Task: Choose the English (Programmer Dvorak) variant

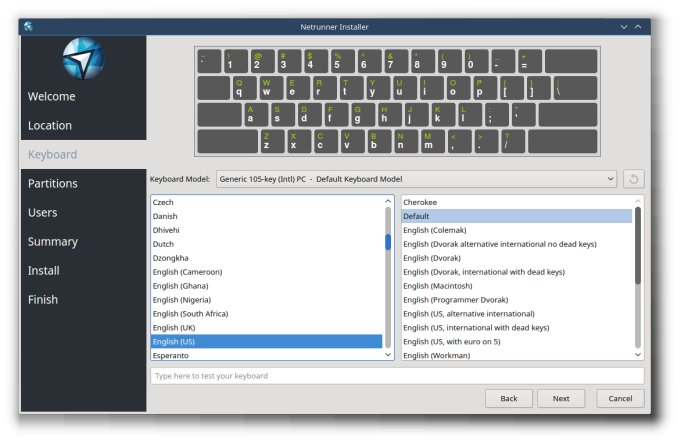Action: coord(517,300)
